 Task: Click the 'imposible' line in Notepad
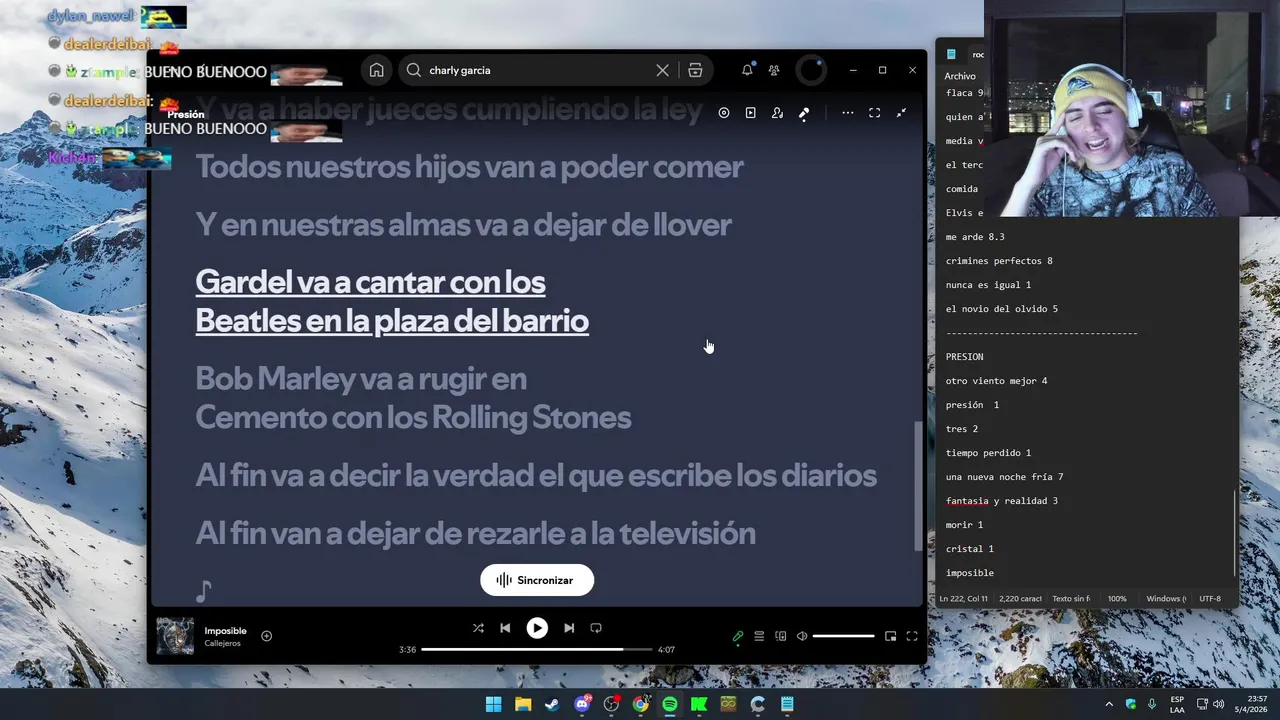click(x=969, y=573)
